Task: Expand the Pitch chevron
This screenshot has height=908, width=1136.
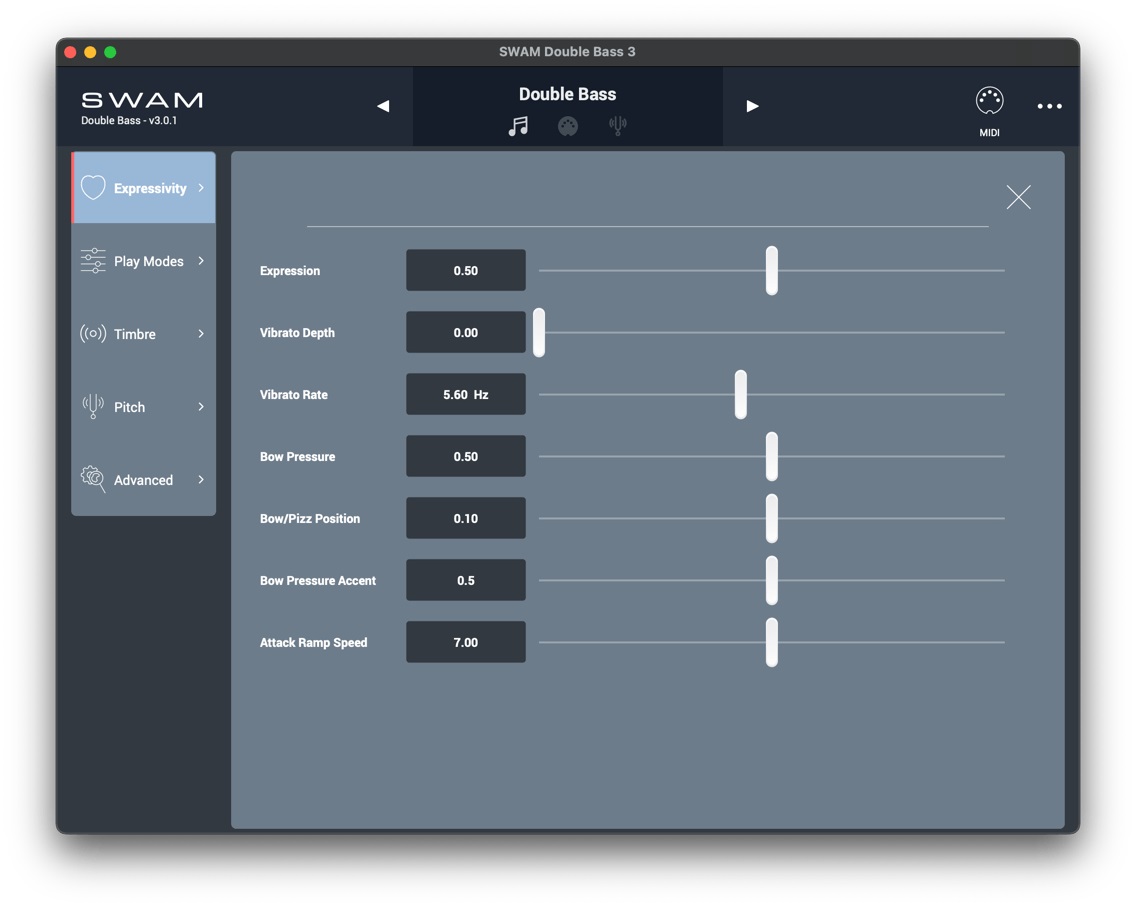Action: pyautogui.click(x=201, y=407)
